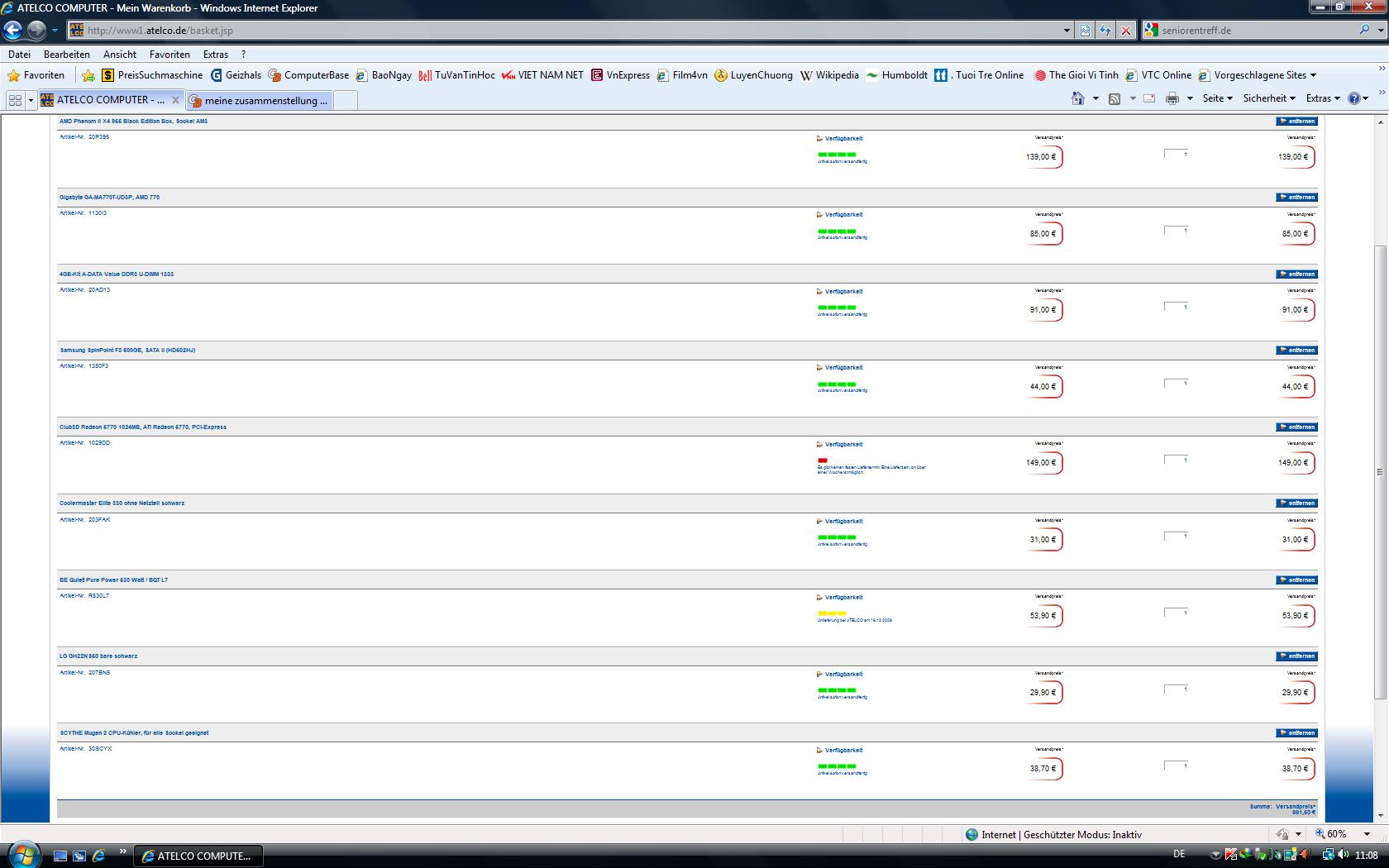Open the Extras dropdown in command bar
Screen dimensions: 1389x868
[1323, 98]
